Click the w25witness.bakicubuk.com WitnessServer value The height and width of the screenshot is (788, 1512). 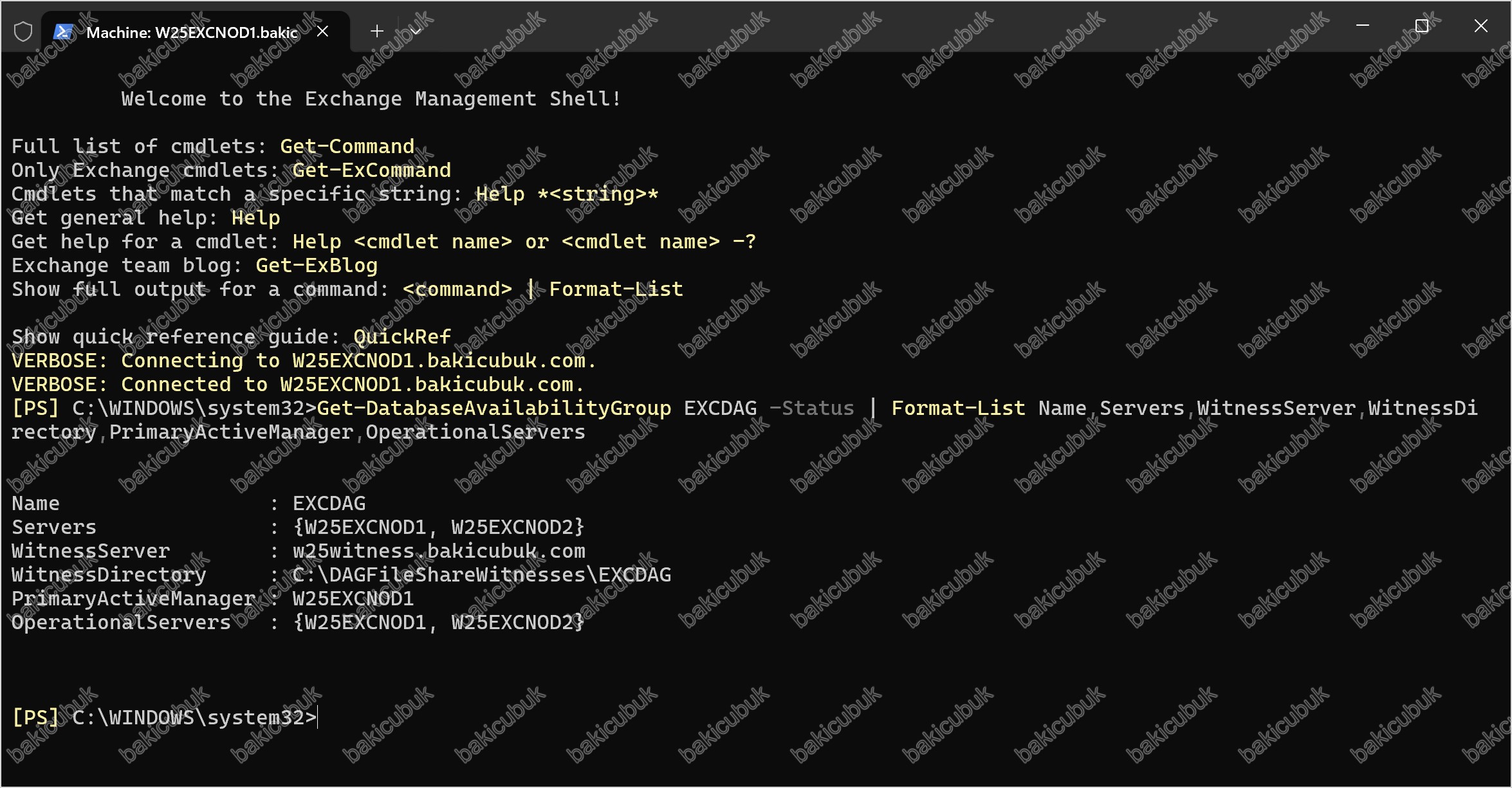439,551
